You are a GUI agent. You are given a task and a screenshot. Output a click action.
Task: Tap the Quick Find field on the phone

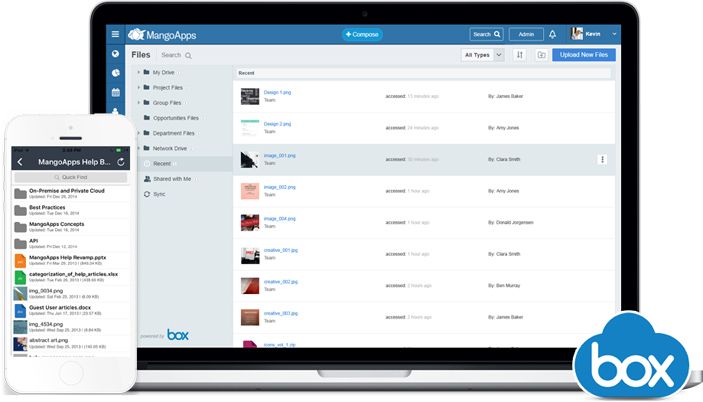[x=70, y=177]
